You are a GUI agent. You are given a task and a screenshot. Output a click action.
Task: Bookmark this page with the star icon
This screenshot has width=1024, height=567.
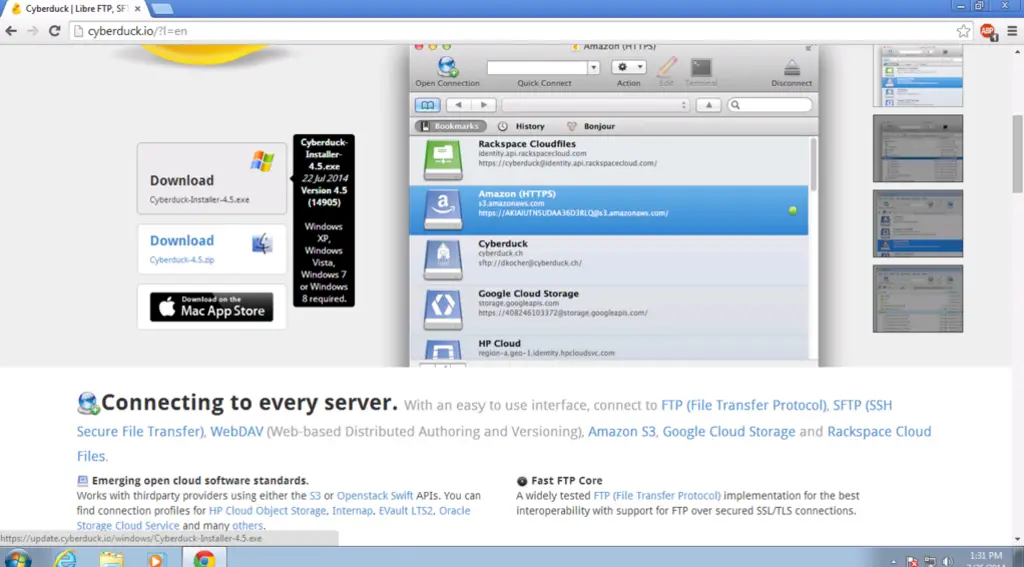[x=963, y=31]
